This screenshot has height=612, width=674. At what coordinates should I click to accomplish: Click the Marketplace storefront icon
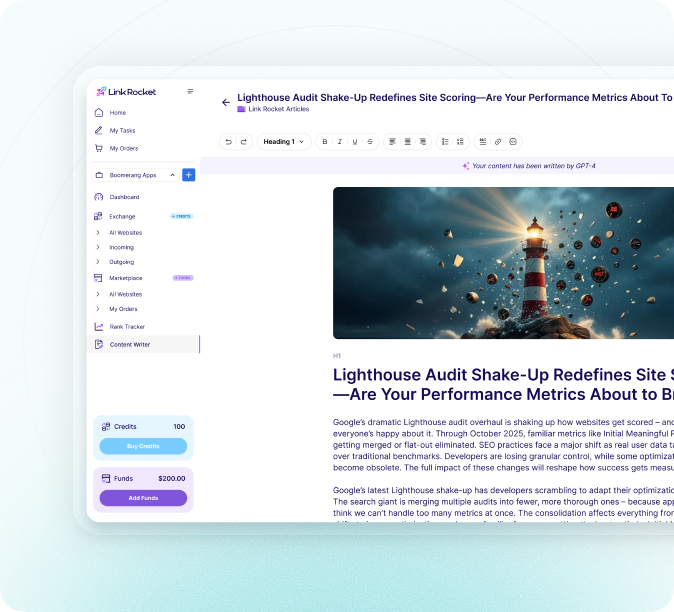click(98, 278)
